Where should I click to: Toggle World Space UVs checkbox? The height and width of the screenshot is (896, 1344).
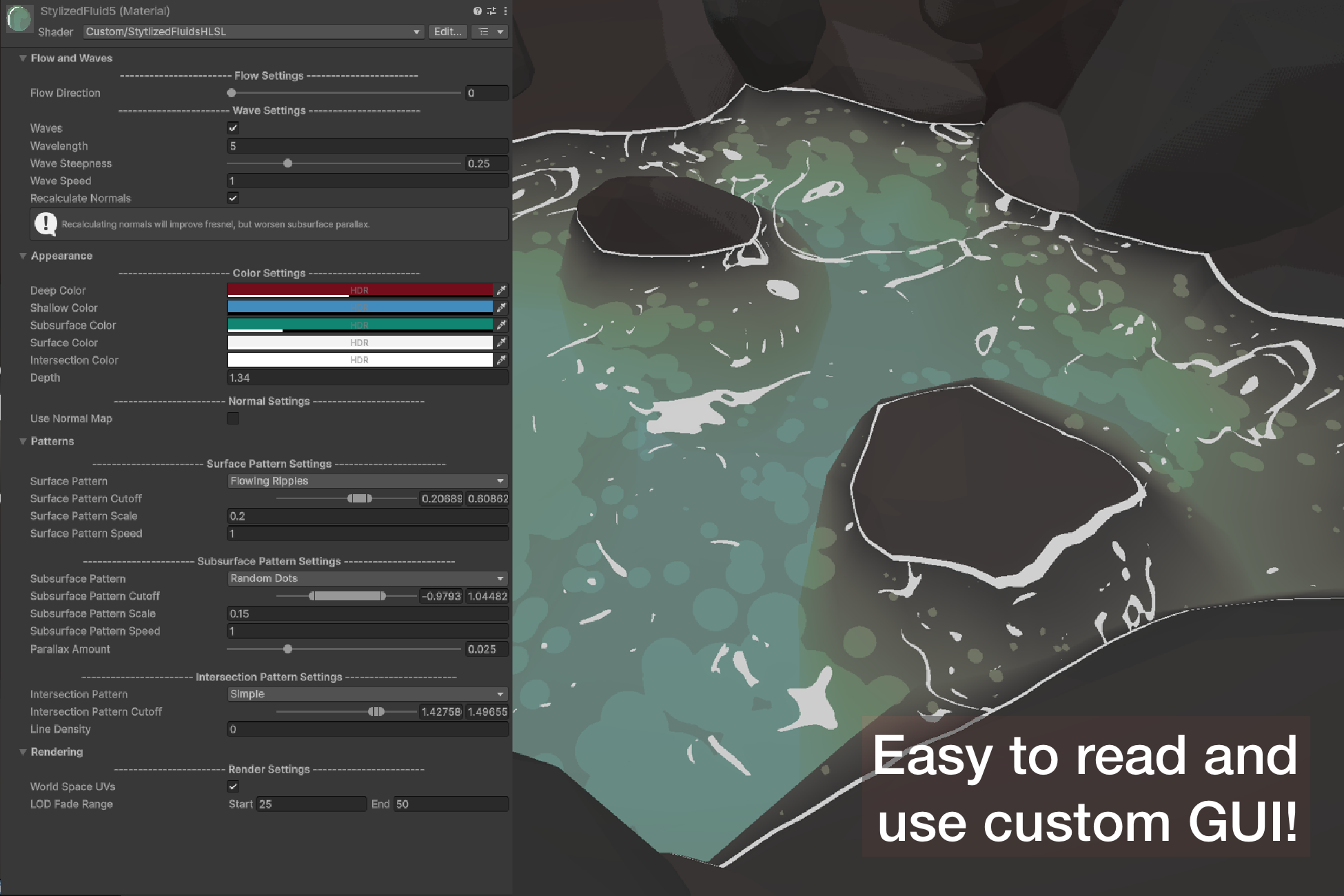point(233,786)
